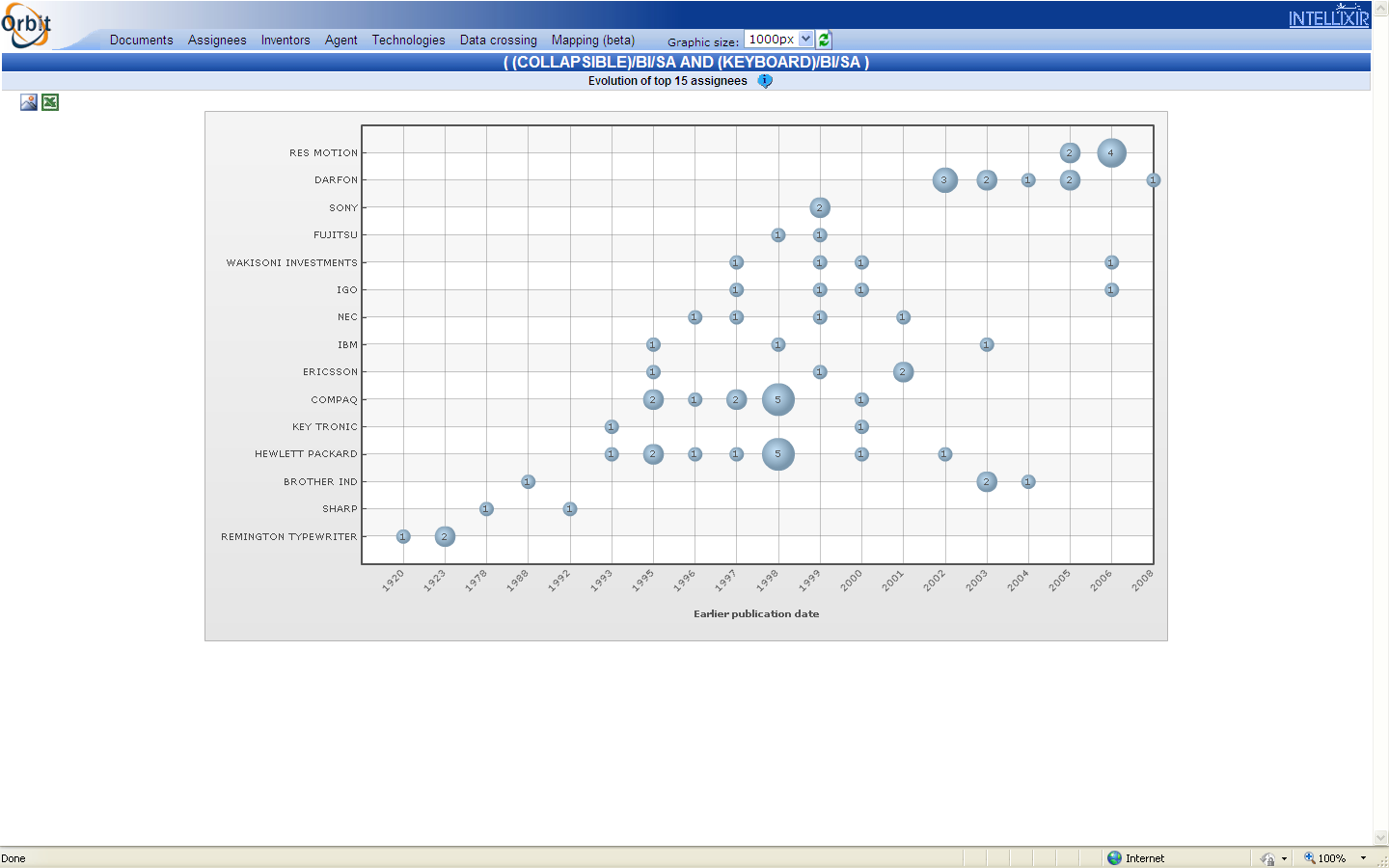Open the Mapping (beta) menu

pos(593,41)
